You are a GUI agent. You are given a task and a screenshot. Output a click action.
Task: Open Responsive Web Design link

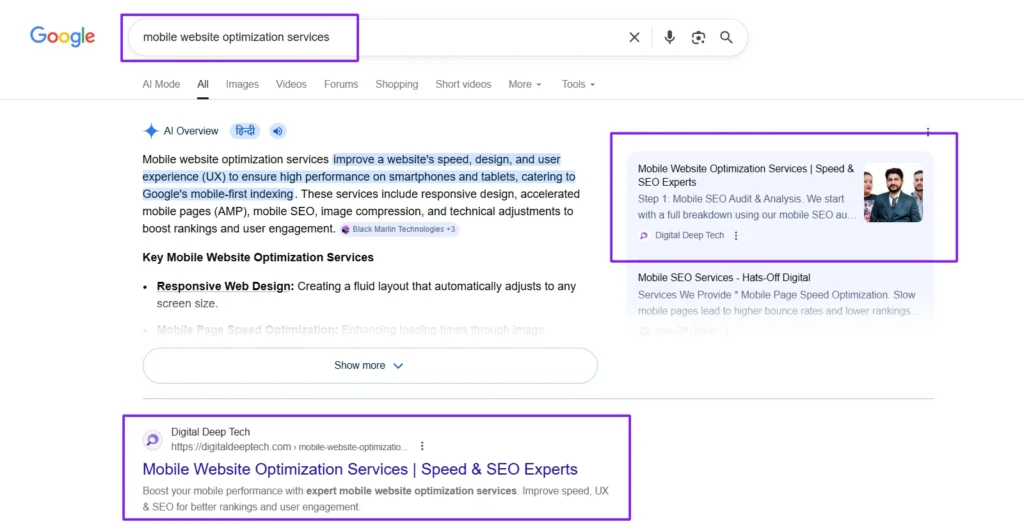tap(225, 286)
